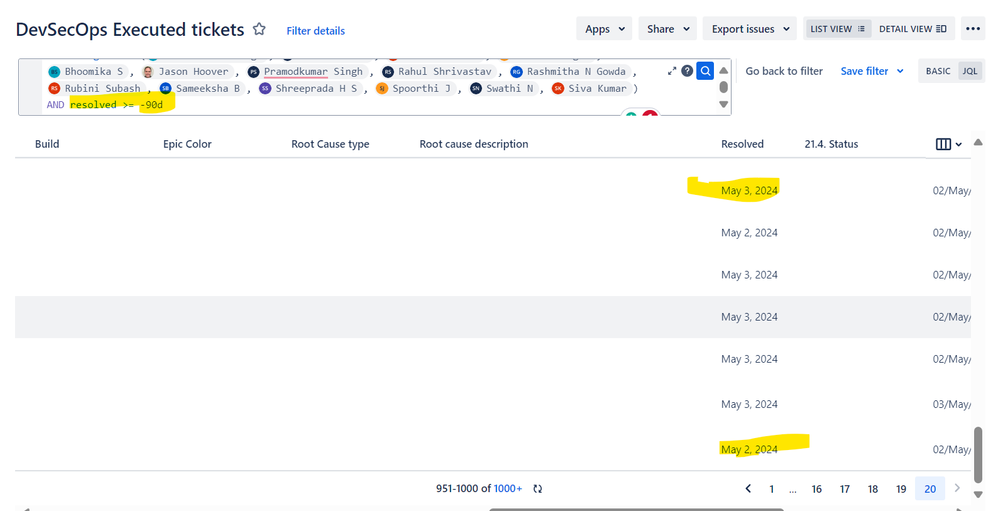Click the Sameeksha B user chip
The image size is (998, 511).
click(201, 88)
